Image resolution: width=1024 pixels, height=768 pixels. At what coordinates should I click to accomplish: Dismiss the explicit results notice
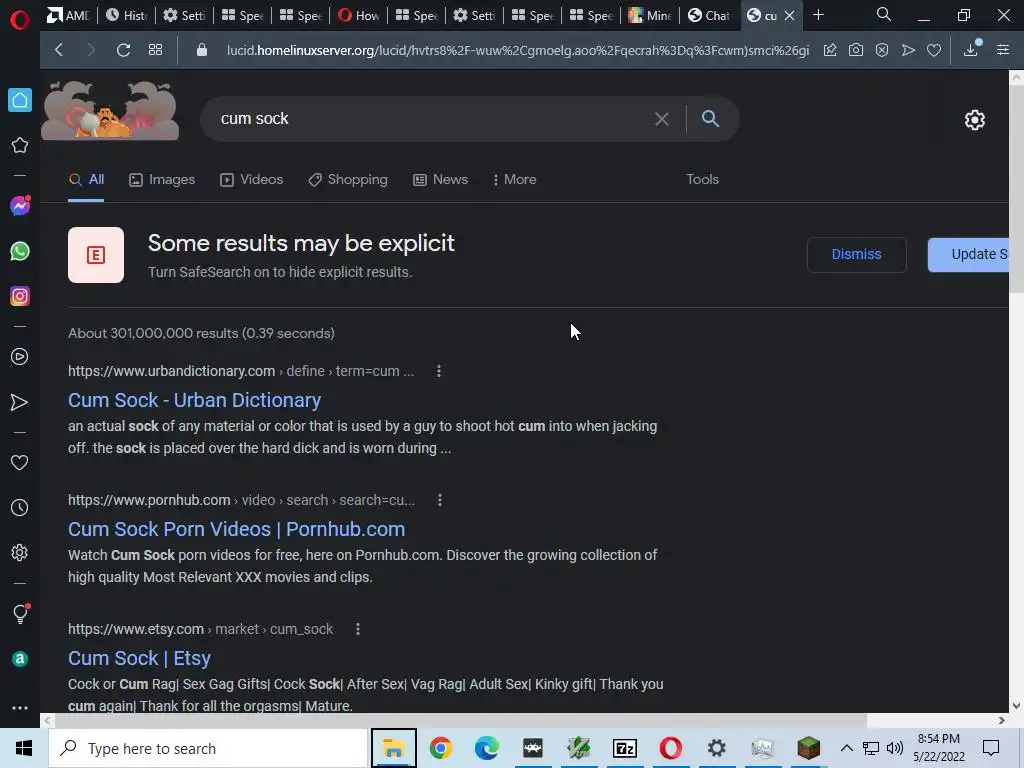[x=856, y=254]
